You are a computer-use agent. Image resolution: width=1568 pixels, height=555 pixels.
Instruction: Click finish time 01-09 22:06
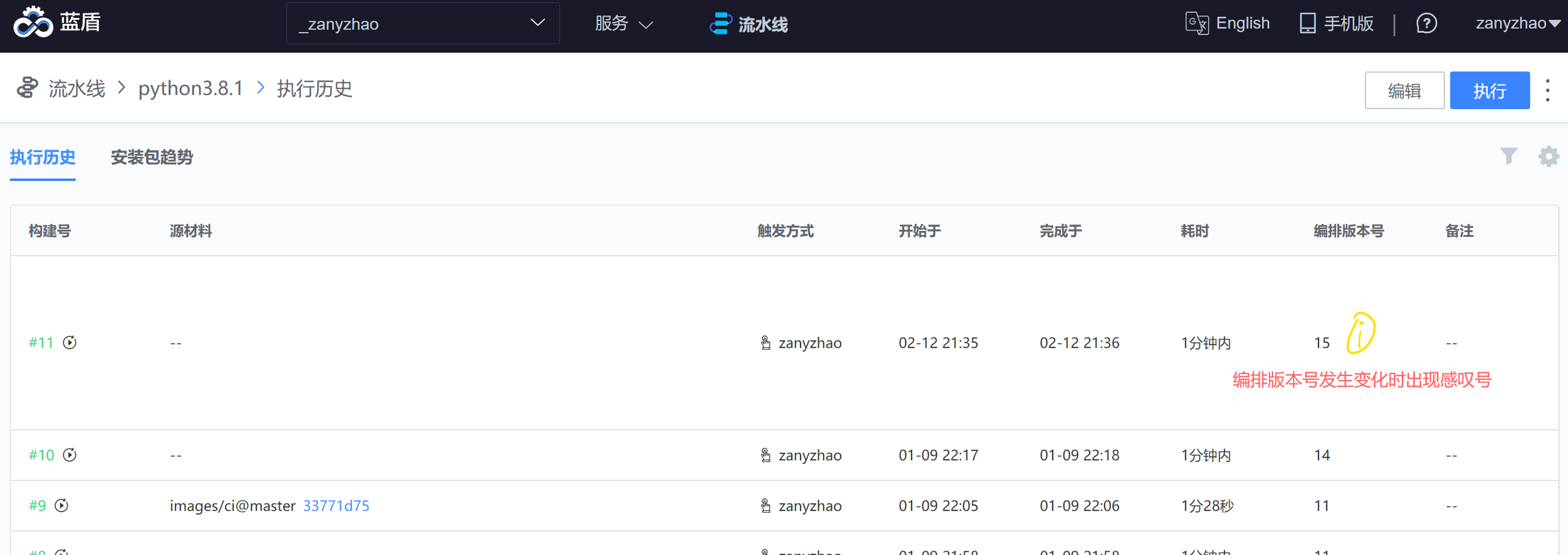pos(1080,506)
